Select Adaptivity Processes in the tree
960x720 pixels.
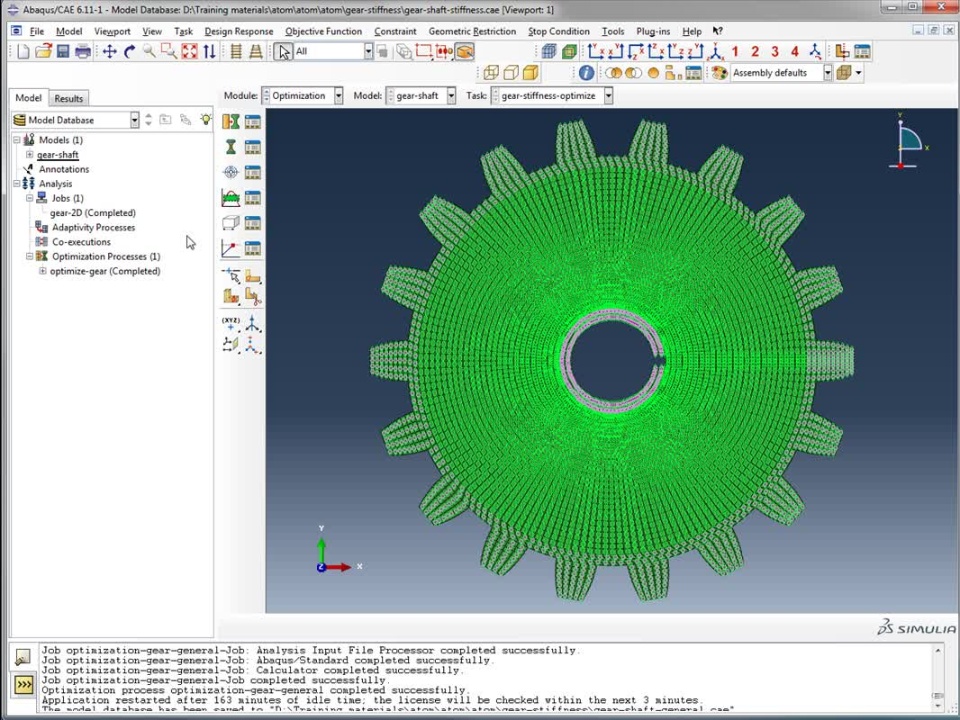(93, 228)
